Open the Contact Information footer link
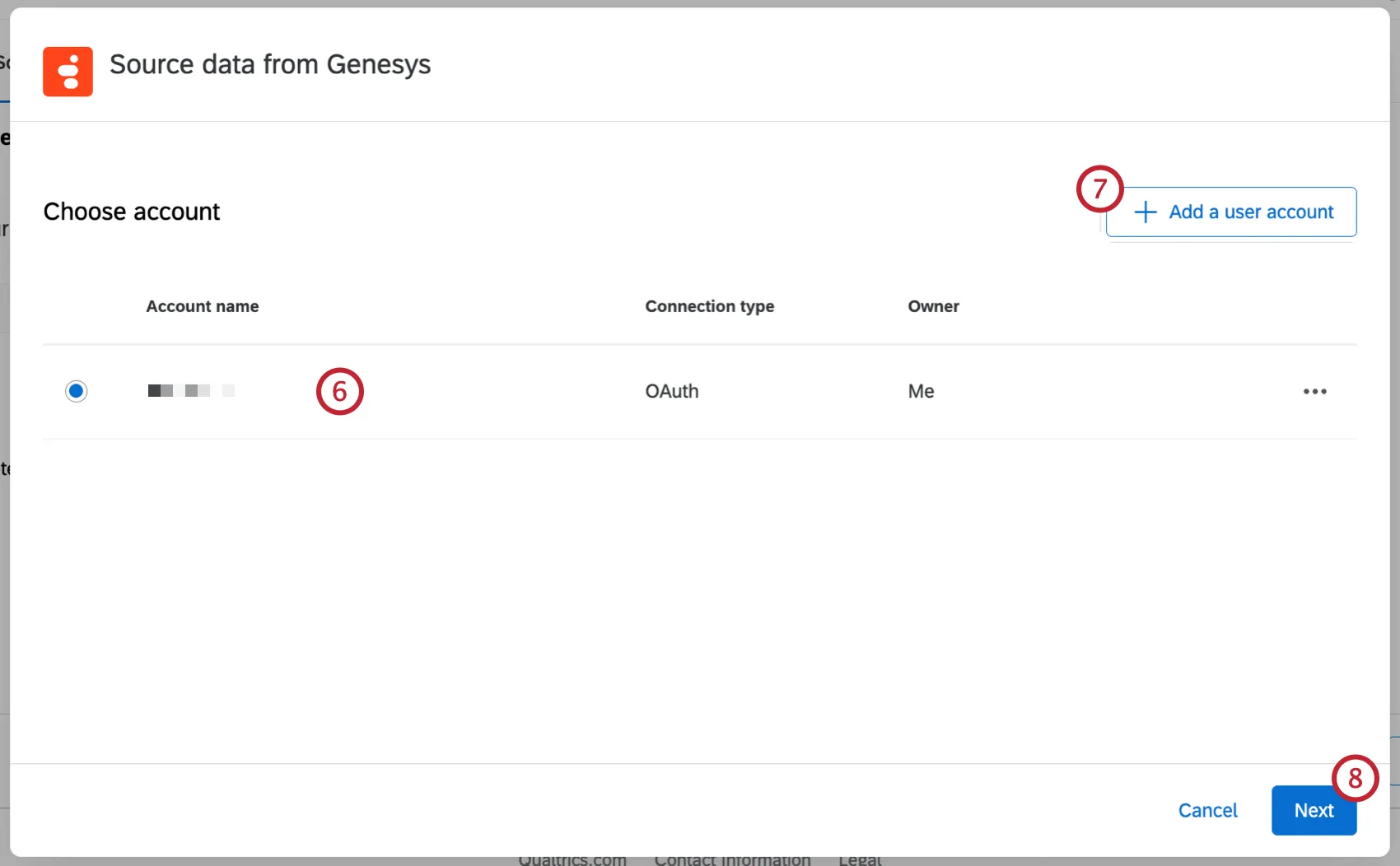The width and height of the screenshot is (1400, 866). tap(731, 859)
